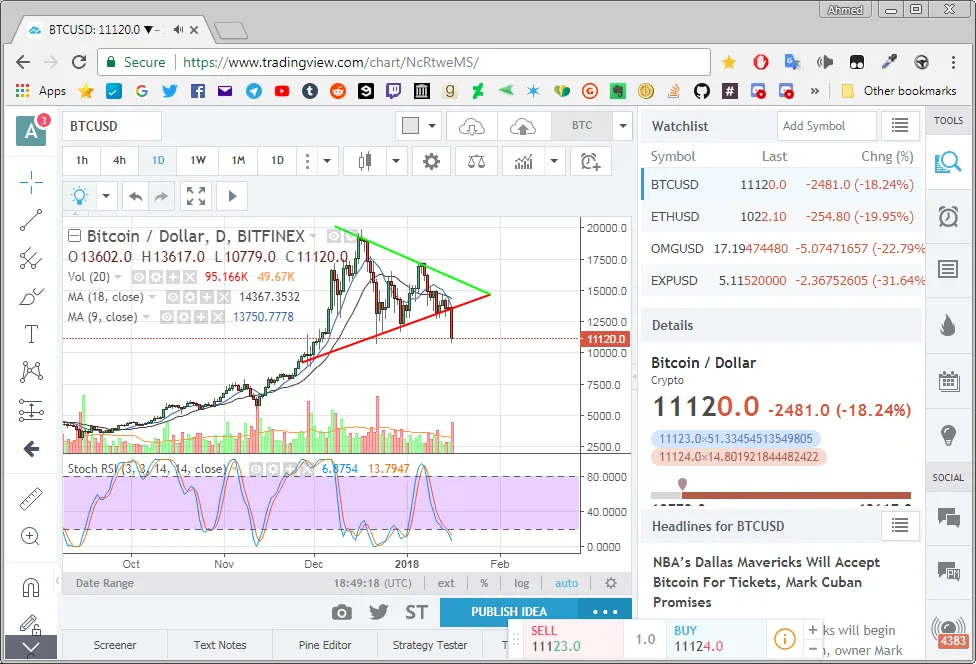Image resolution: width=976 pixels, height=664 pixels.
Task: Select the 1h timeframe
Action: coord(82,161)
